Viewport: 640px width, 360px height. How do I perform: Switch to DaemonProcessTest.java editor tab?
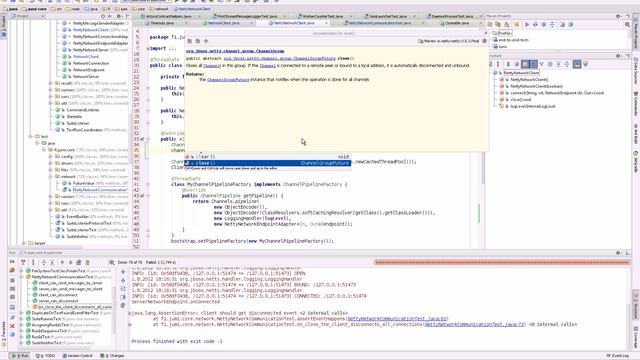point(452,16)
